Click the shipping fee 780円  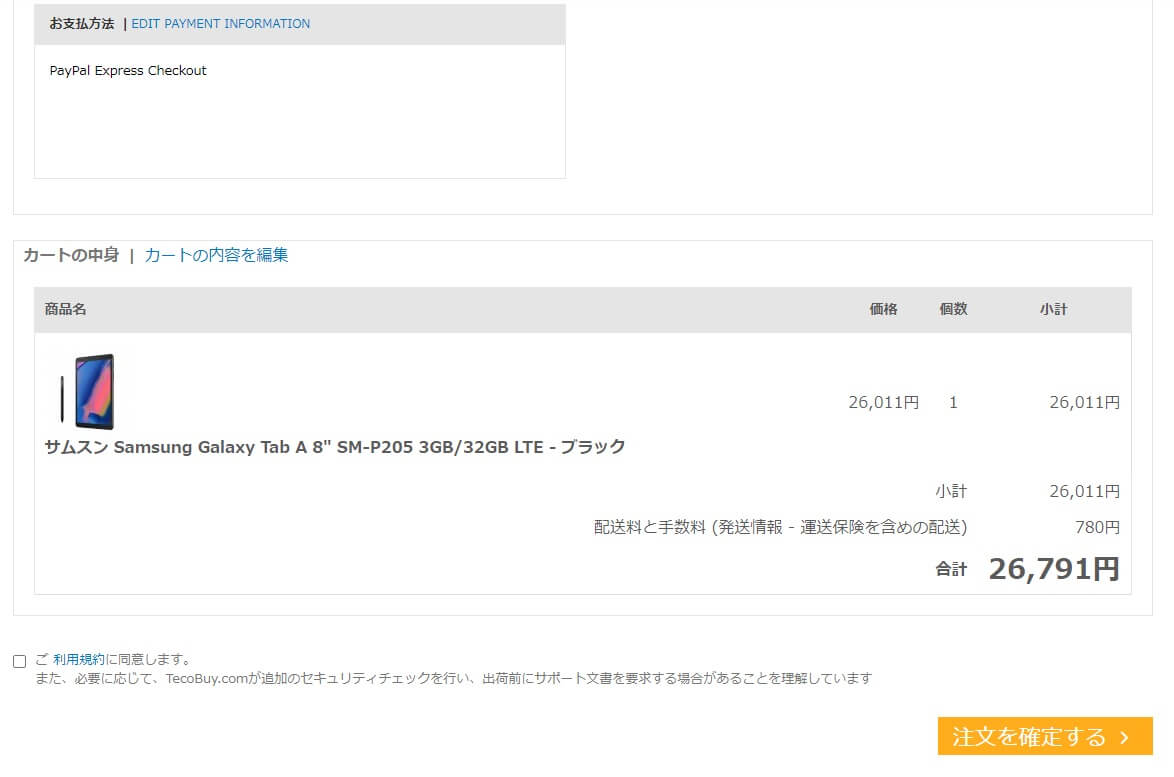click(x=1097, y=527)
